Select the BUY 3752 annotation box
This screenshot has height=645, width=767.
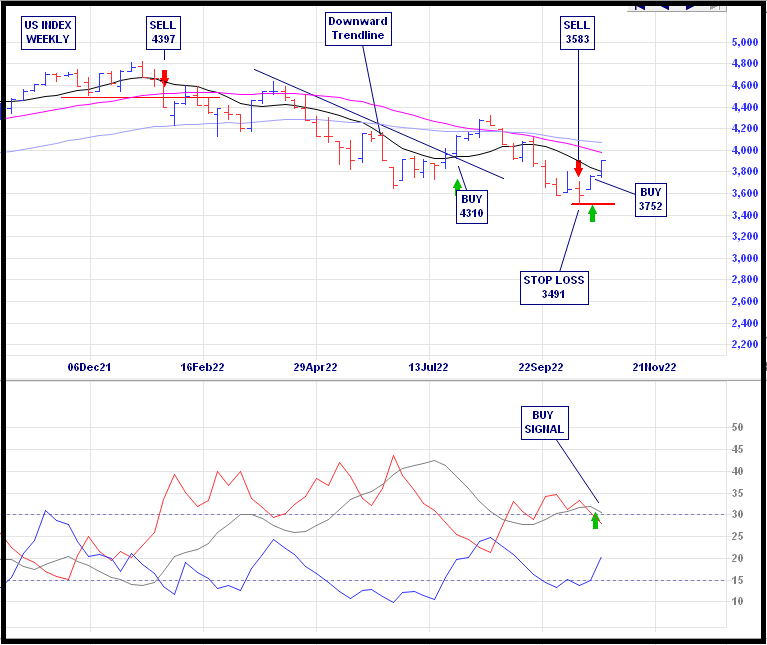pyautogui.click(x=651, y=200)
